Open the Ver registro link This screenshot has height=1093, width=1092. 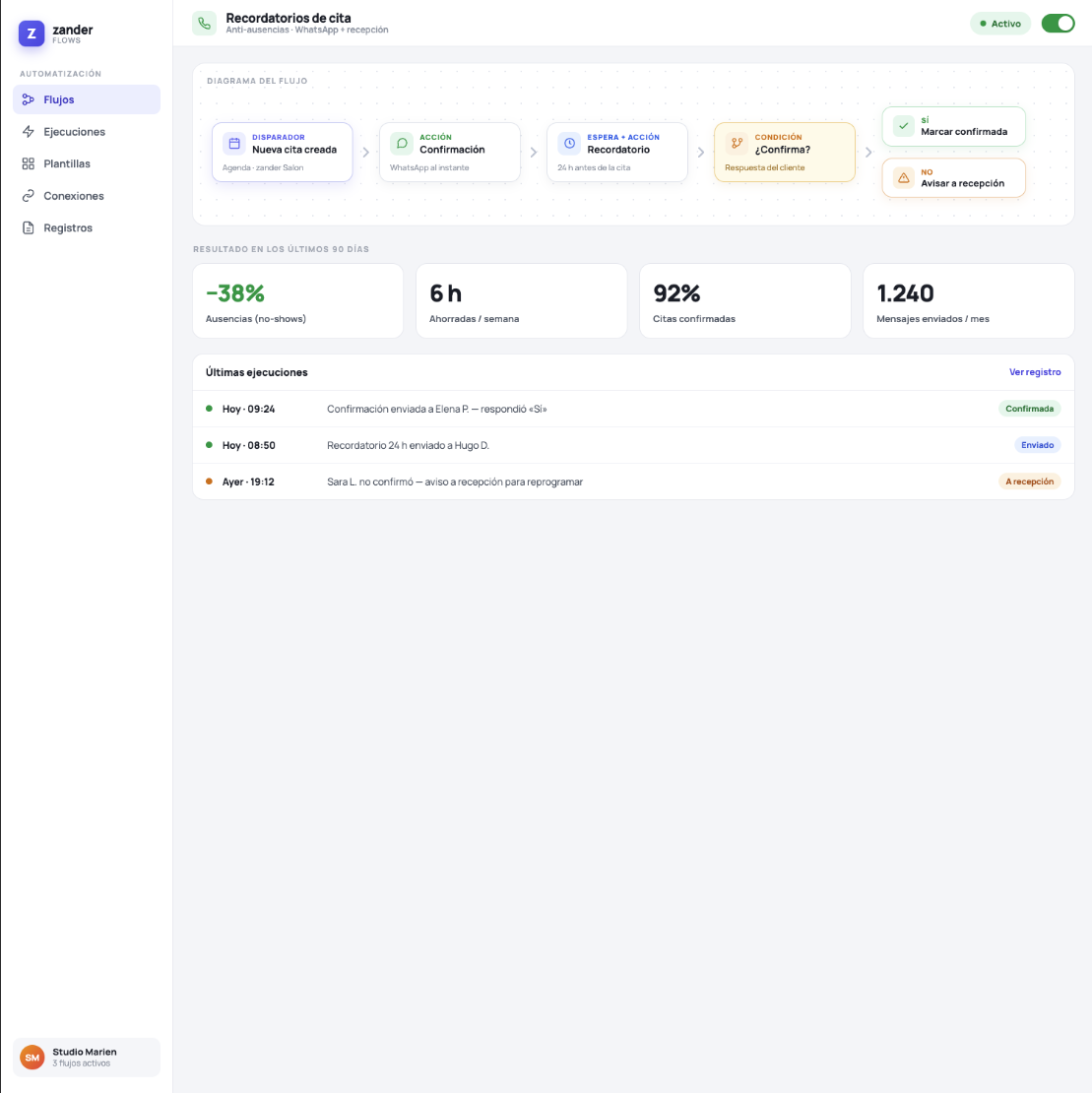[x=1035, y=372]
